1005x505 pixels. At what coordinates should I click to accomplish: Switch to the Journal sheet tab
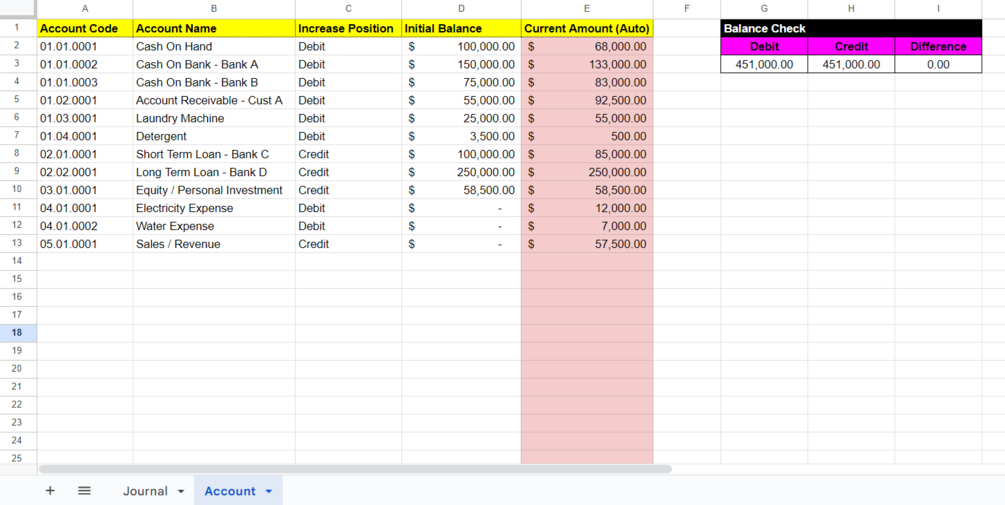(145, 491)
